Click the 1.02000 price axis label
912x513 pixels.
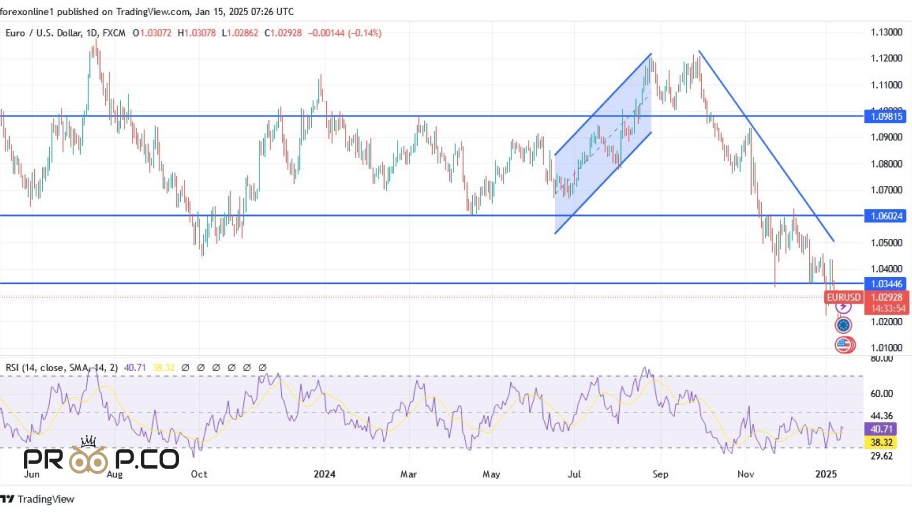886,322
